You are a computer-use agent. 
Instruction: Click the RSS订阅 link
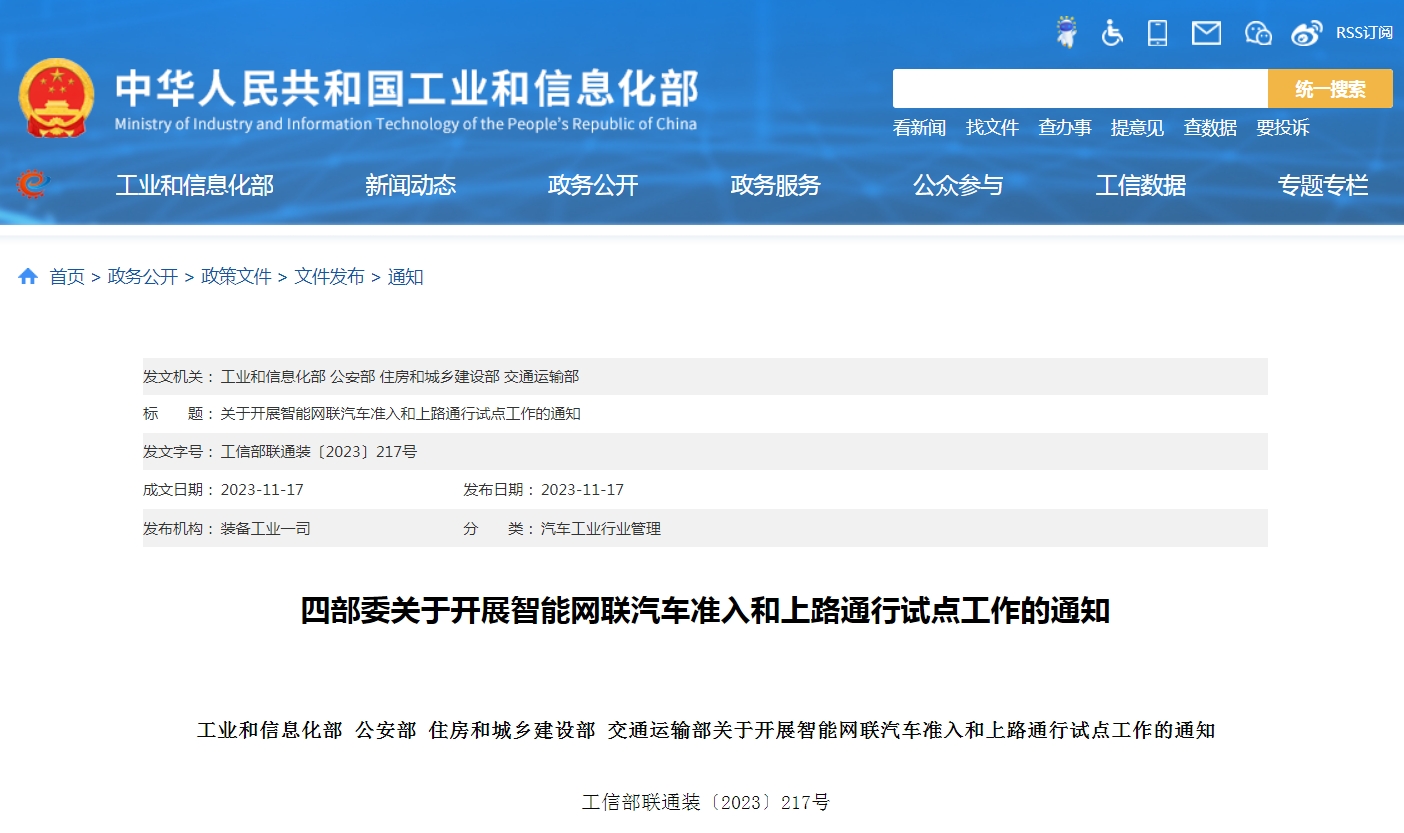pyautogui.click(x=1364, y=33)
